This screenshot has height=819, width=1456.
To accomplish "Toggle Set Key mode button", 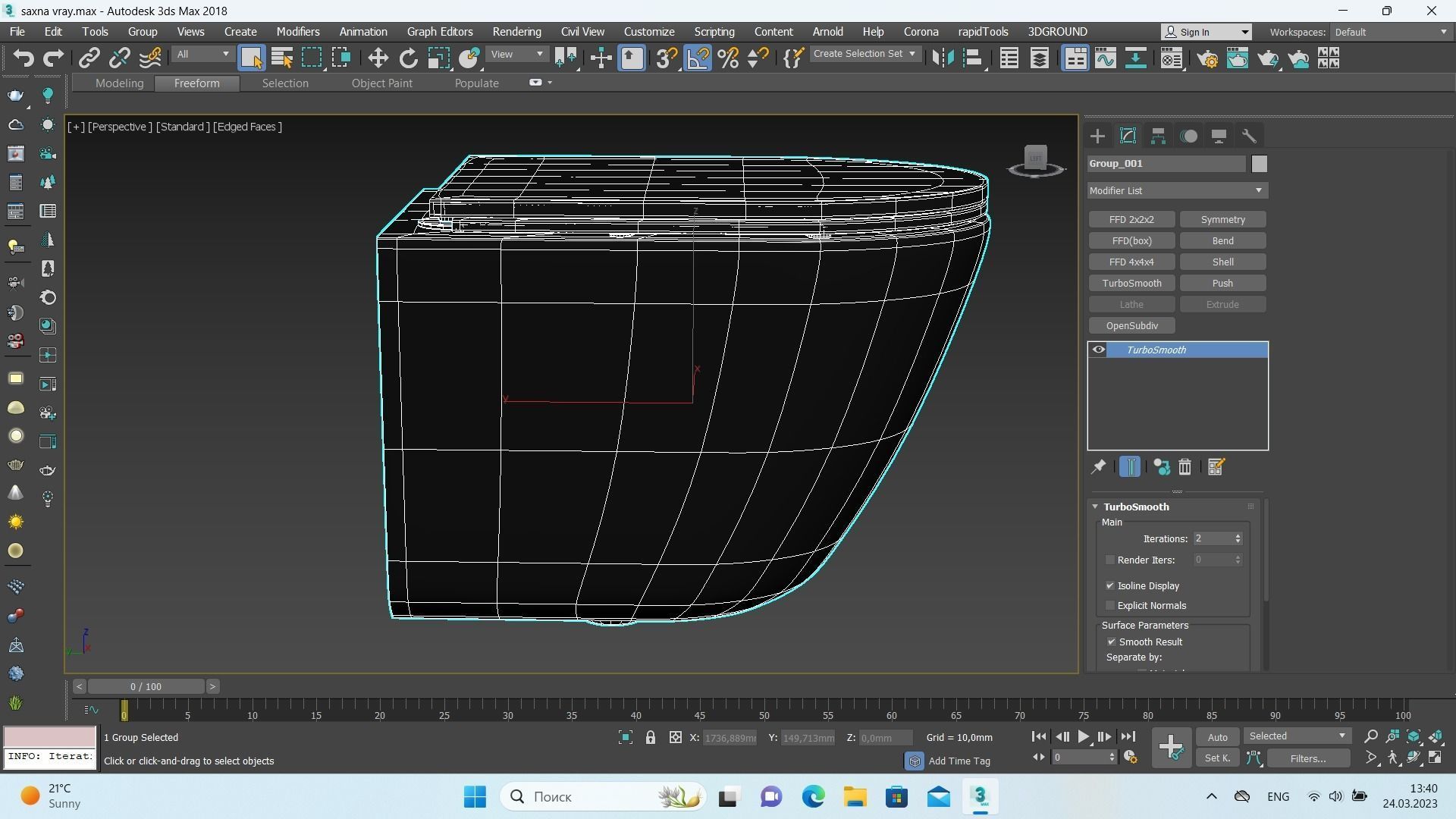I will 1217,758.
